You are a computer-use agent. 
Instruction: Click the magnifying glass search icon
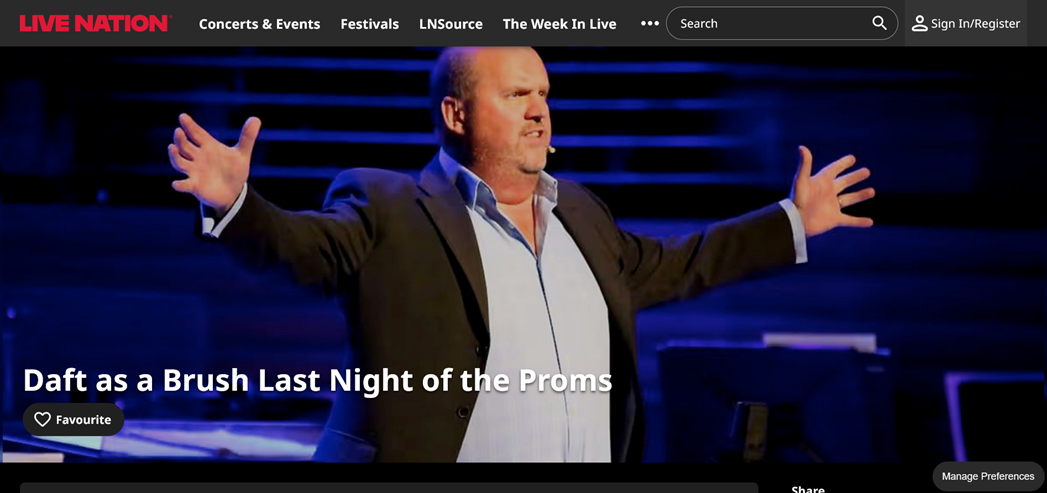pyautogui.click(x=879, y=23)
